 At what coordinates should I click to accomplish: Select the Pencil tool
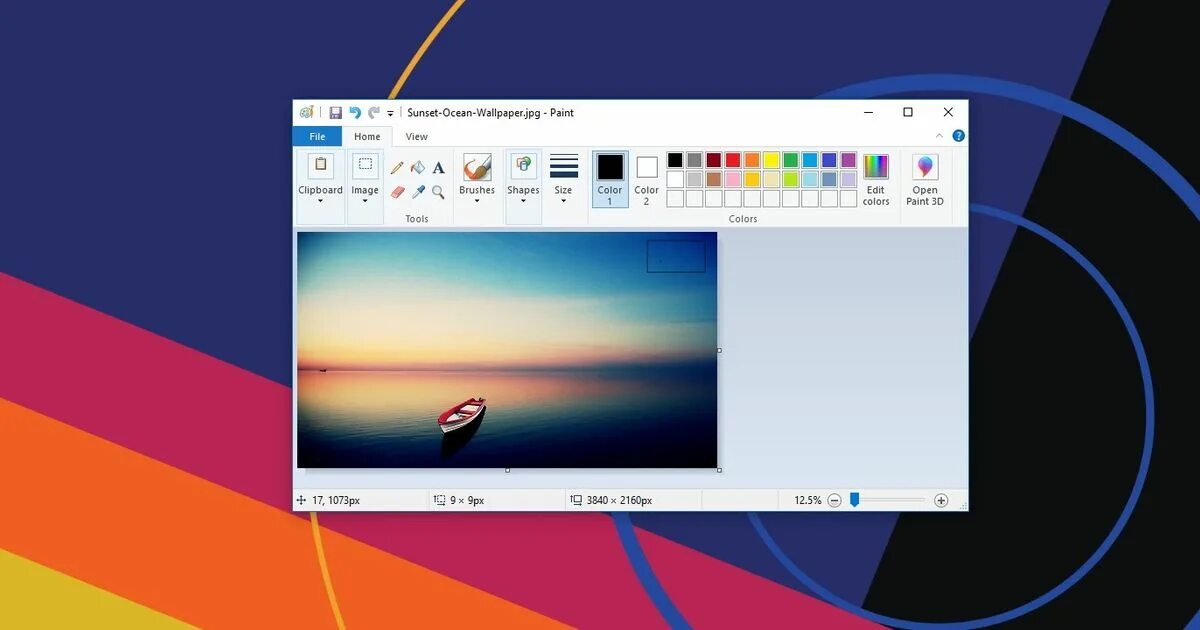point(397,168)
